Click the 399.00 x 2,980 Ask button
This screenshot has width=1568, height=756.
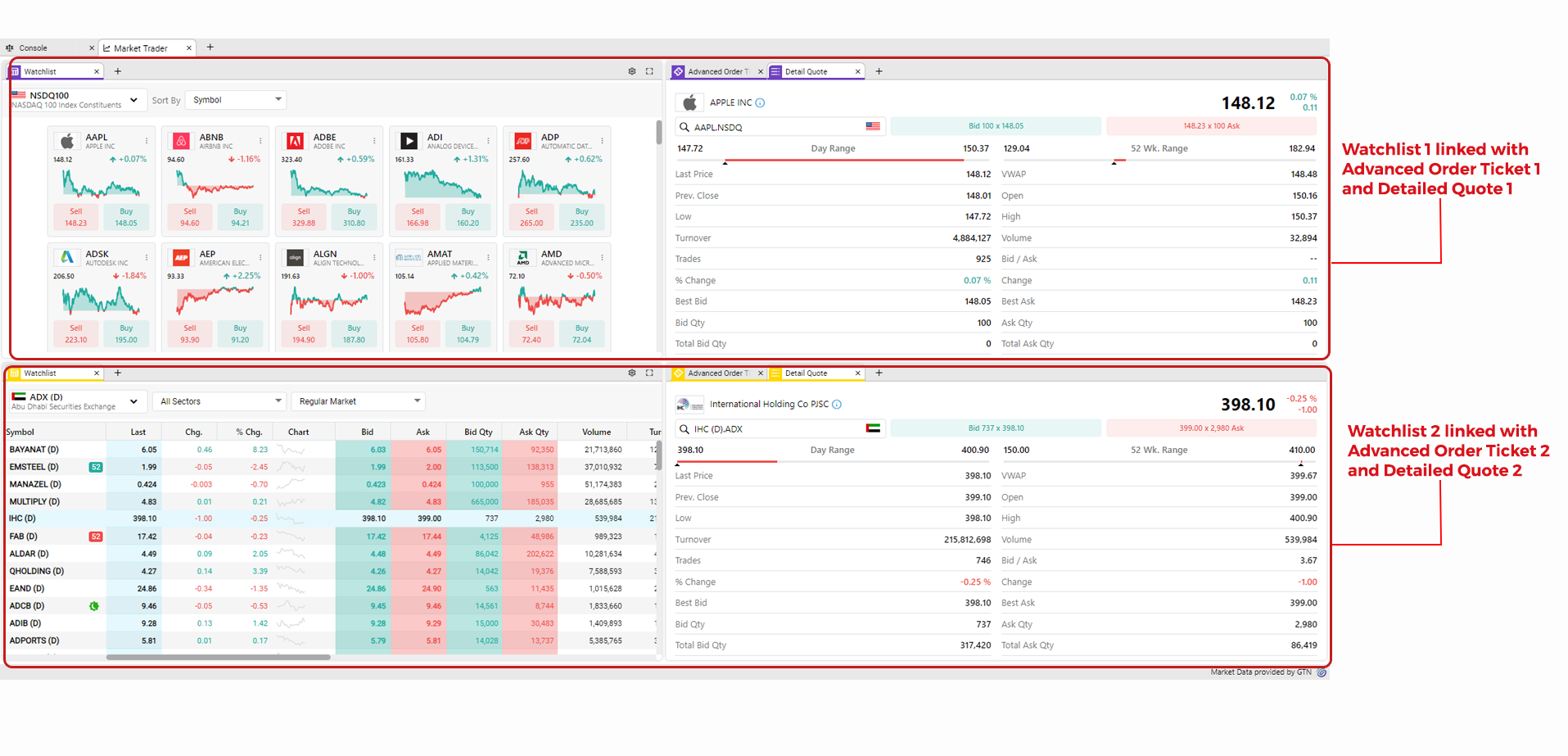1211,428
